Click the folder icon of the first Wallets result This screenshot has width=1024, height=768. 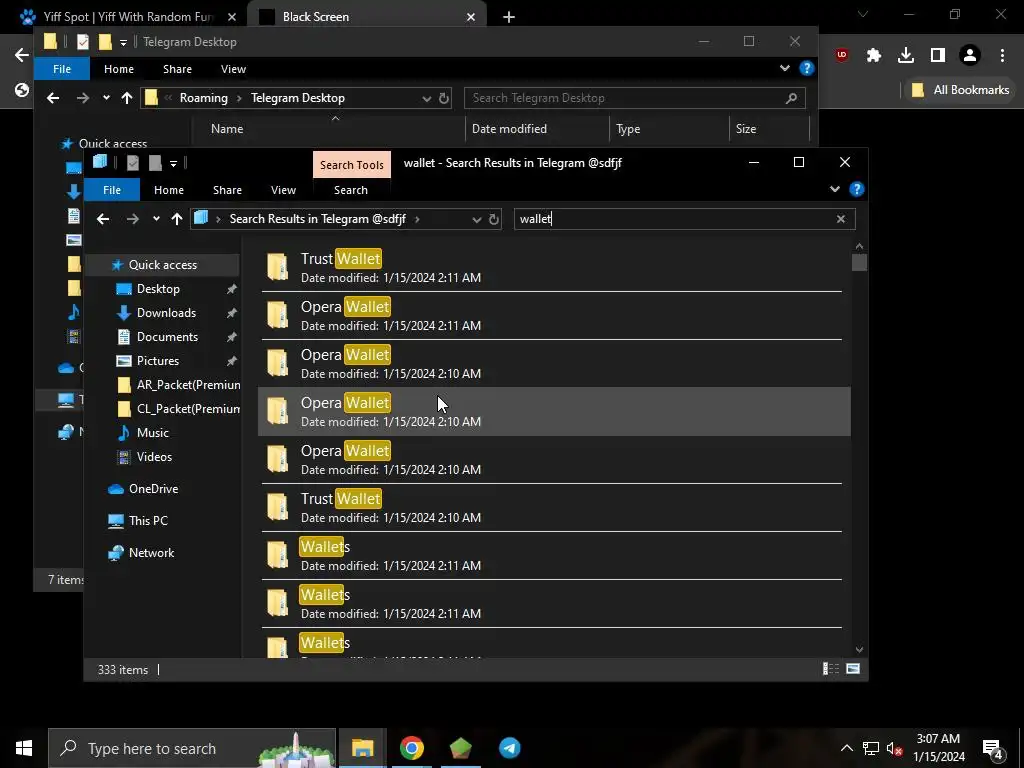278,555
